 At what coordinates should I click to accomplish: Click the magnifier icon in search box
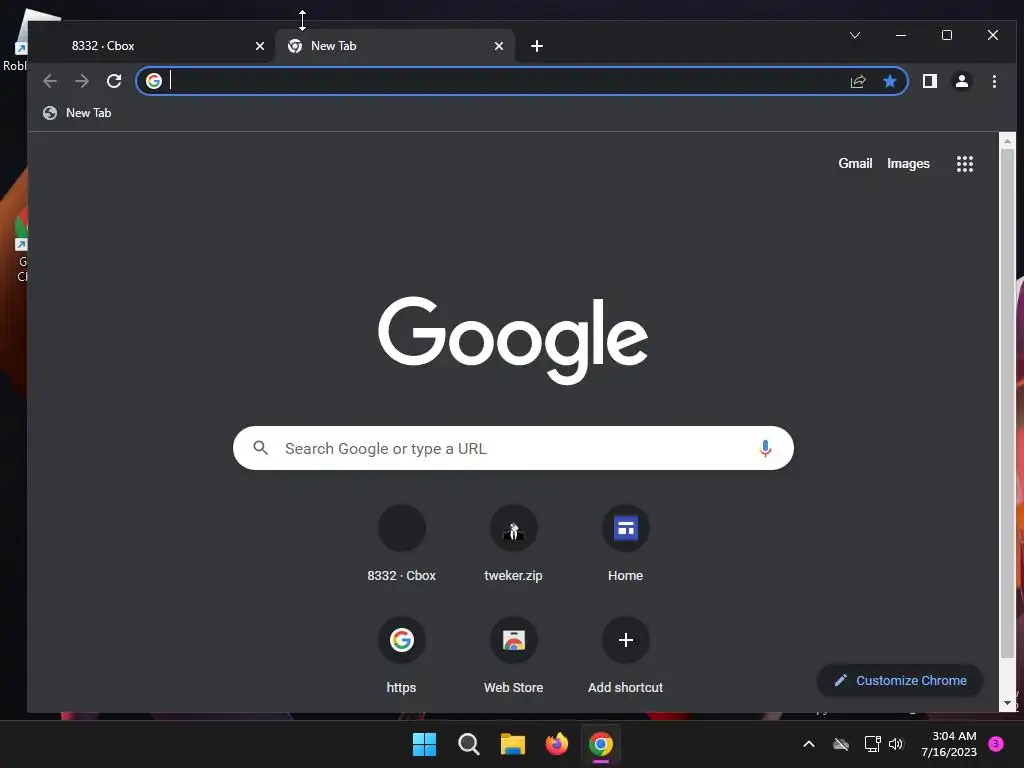click(x=261, y=448)
